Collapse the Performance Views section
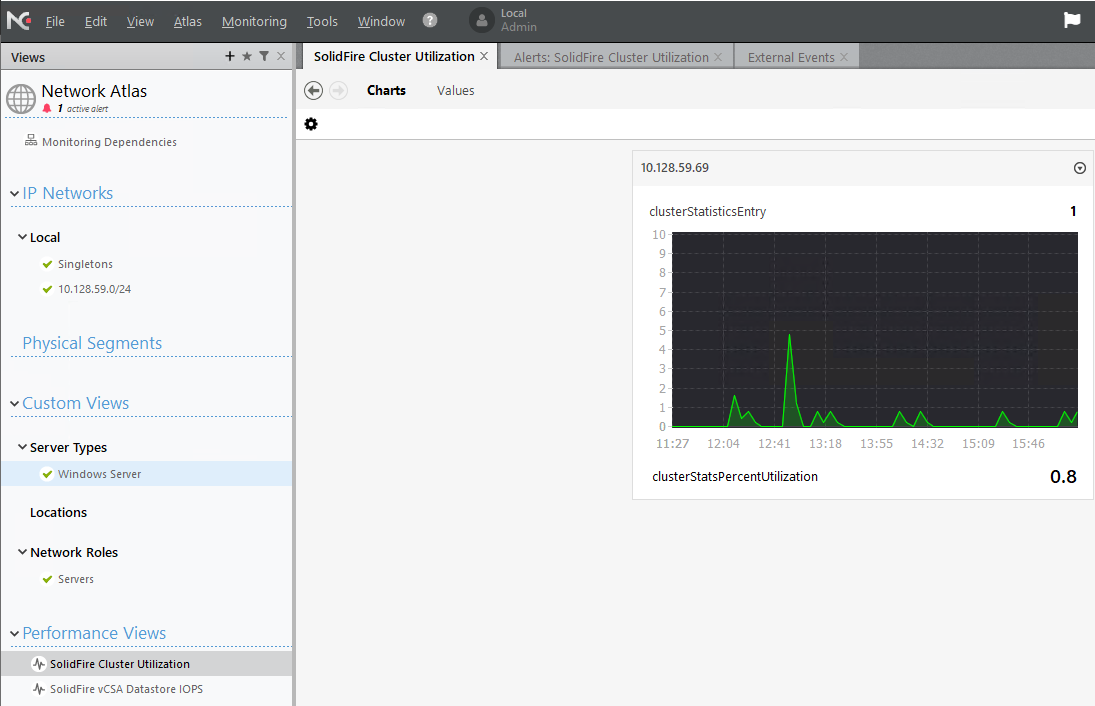 coord(15,633)
